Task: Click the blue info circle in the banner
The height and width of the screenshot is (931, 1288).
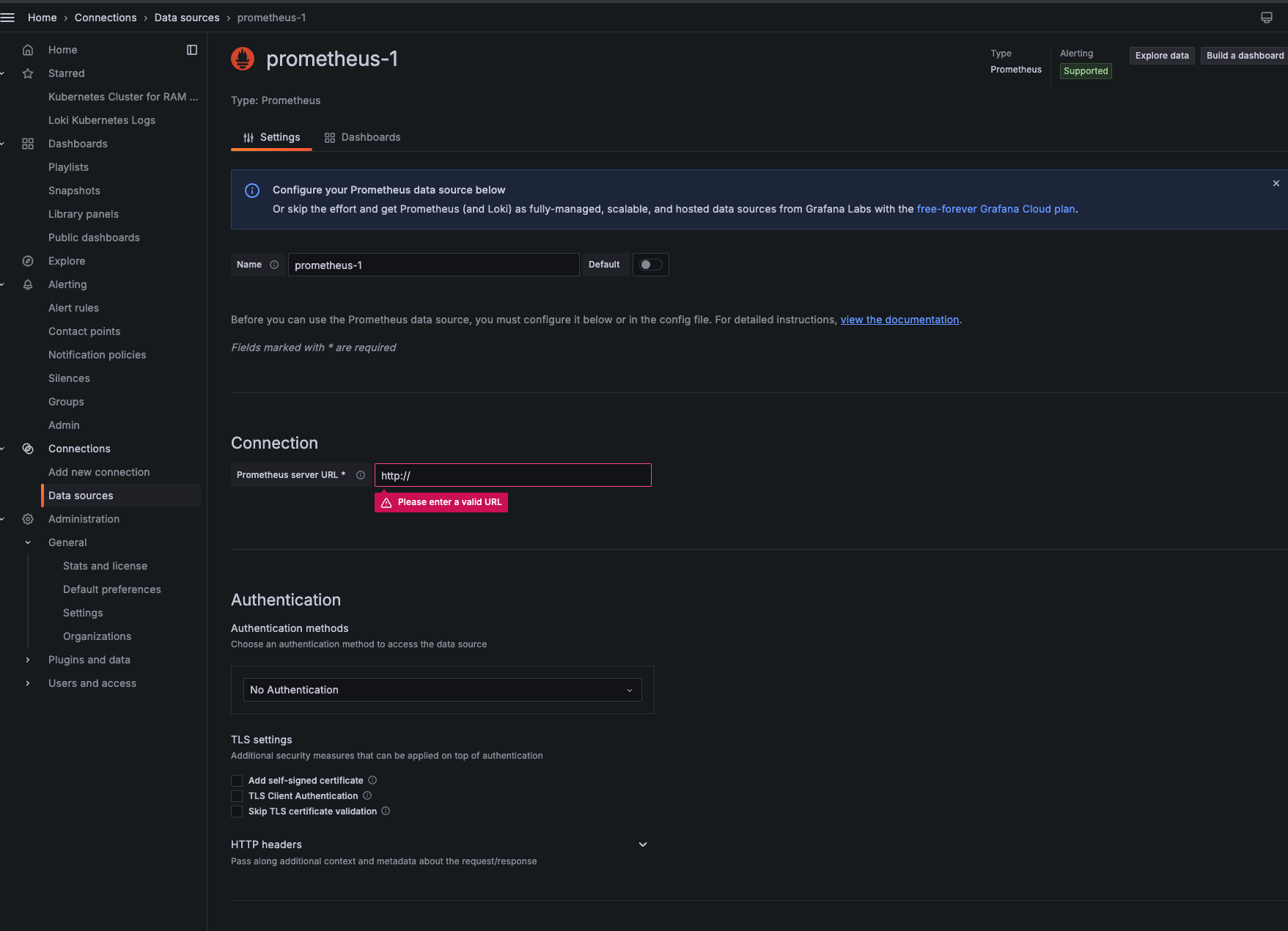Action: click(x=252, y=191)
